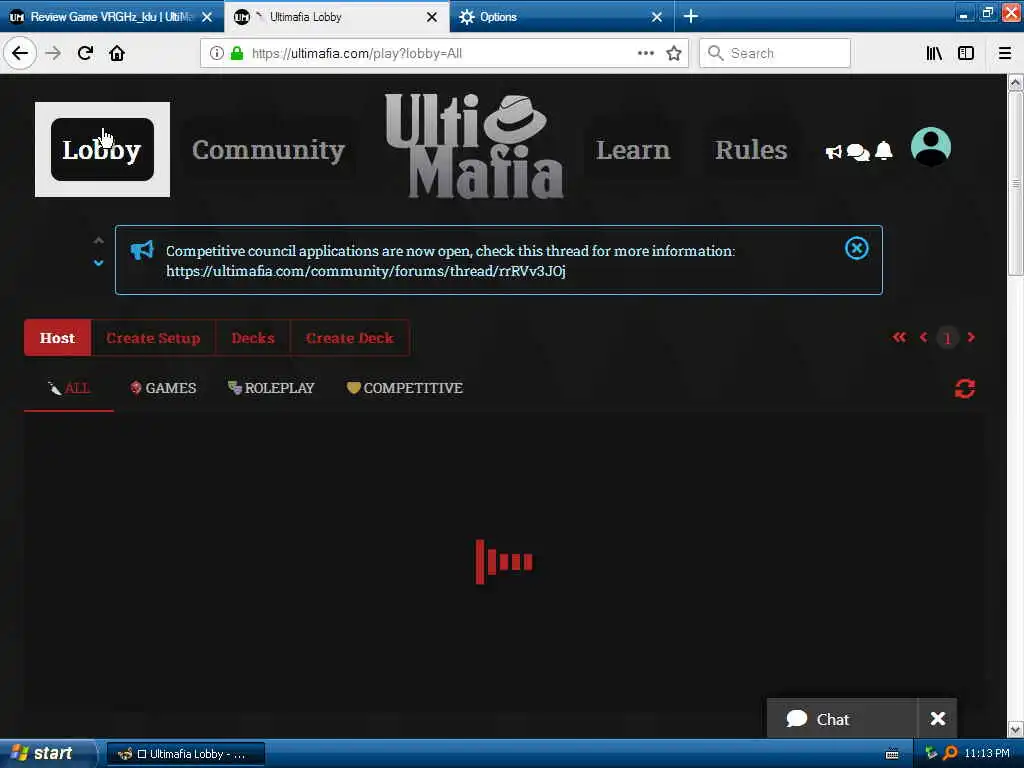Open the Windows start menu
1024x768 pixels.
48,754
